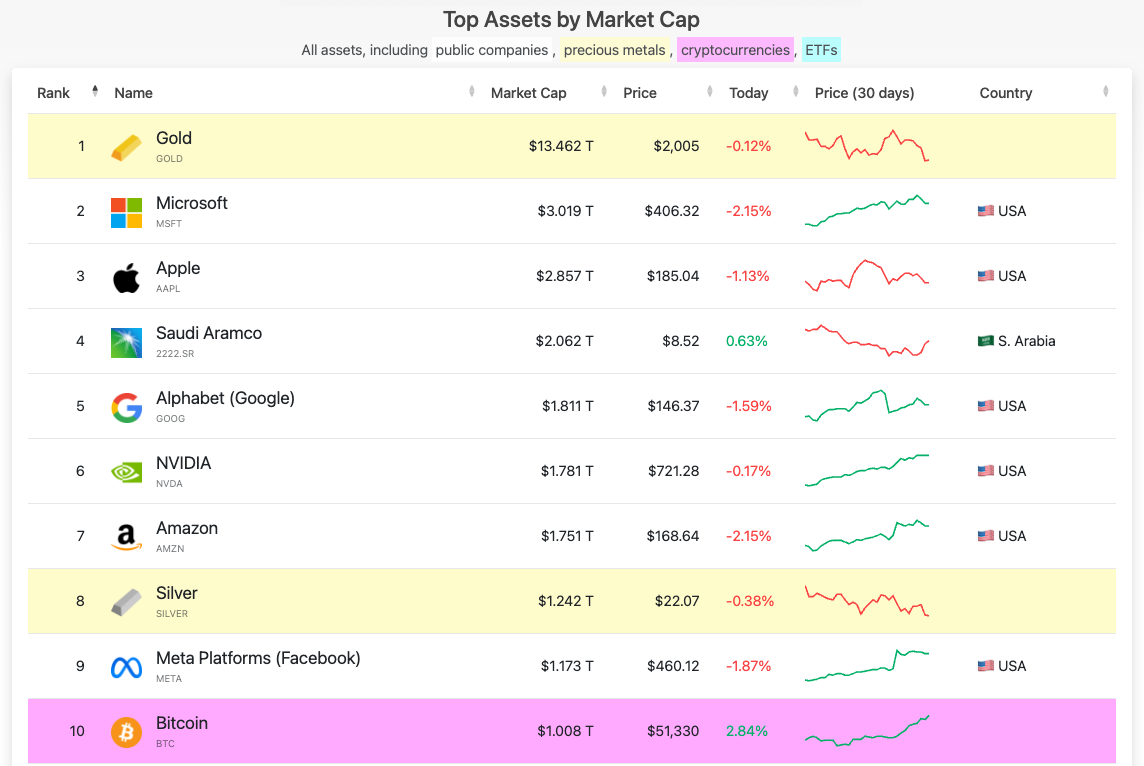Select Bitcoin price $51,330

[673, 730]
